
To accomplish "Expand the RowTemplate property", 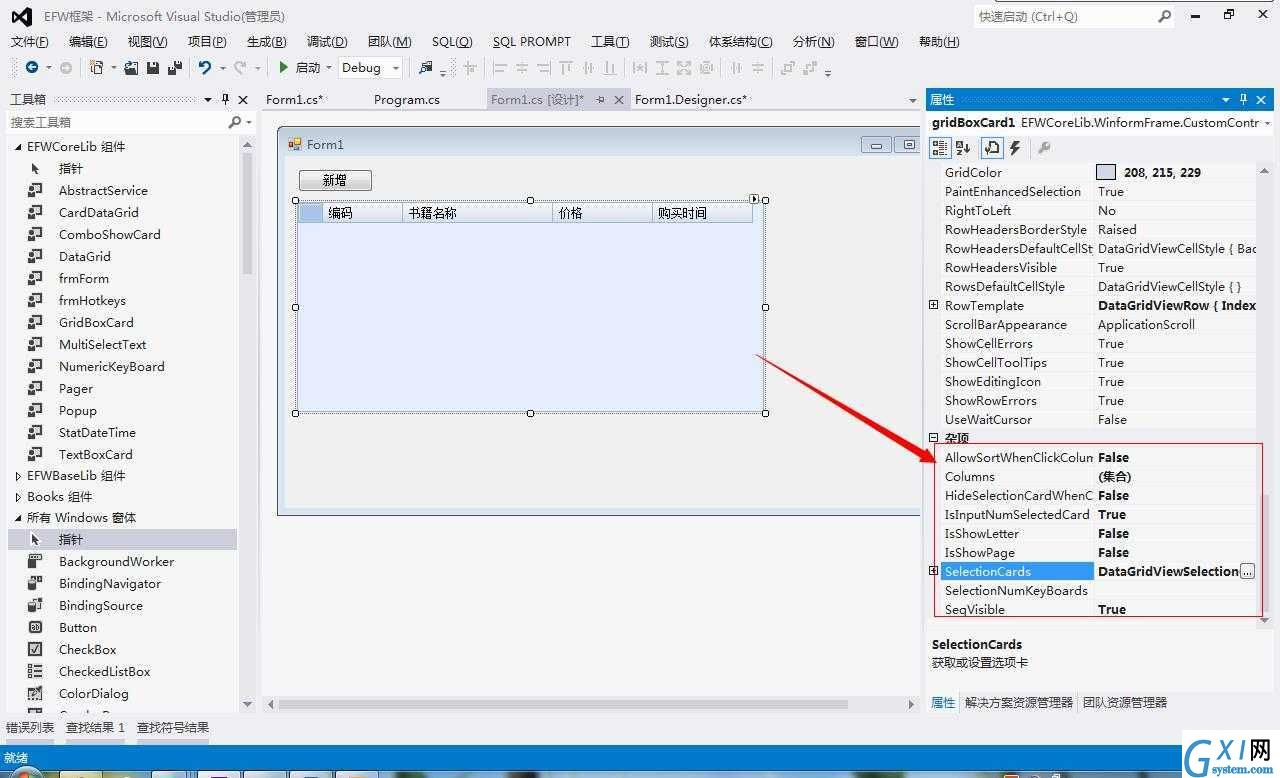I will [933, 305].
